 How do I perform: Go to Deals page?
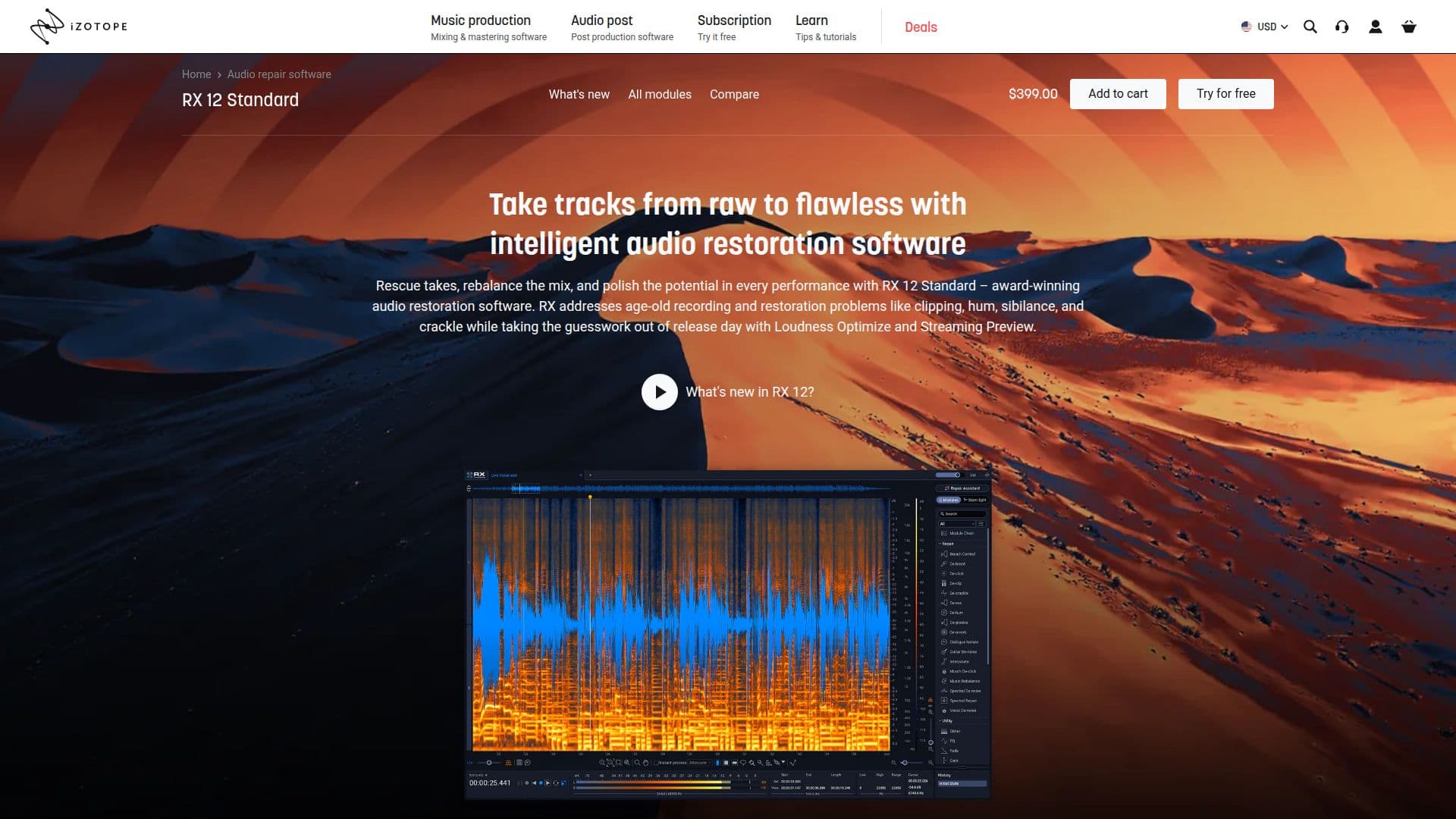pos(921,27)
